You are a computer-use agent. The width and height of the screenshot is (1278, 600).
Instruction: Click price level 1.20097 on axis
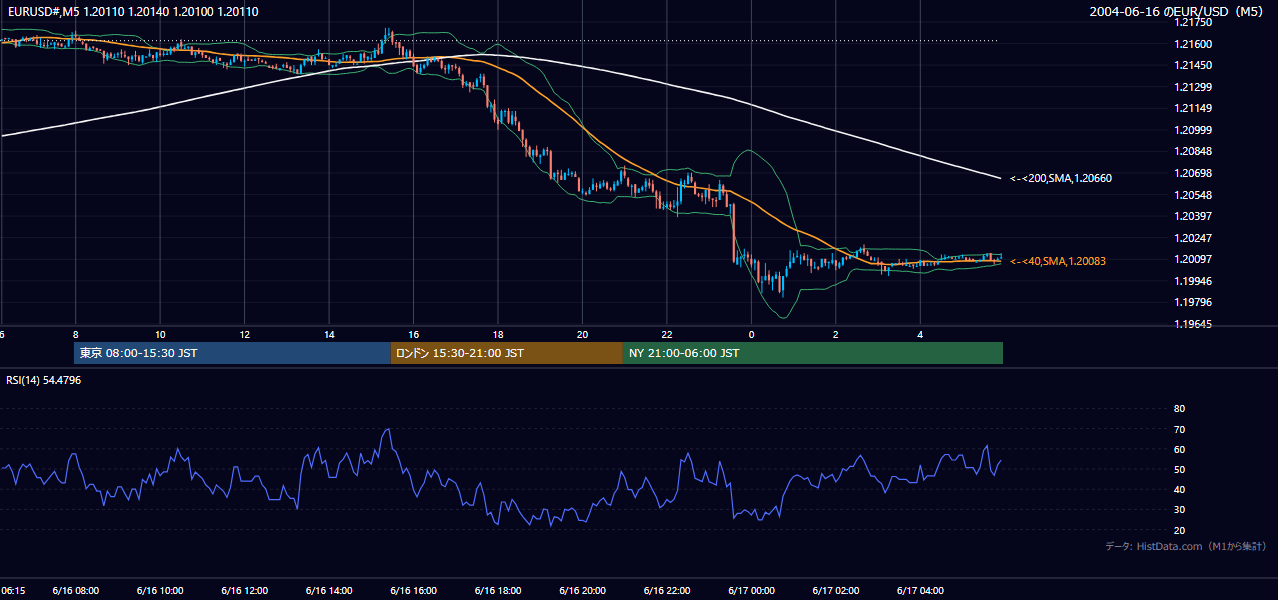pos(1193,260)
